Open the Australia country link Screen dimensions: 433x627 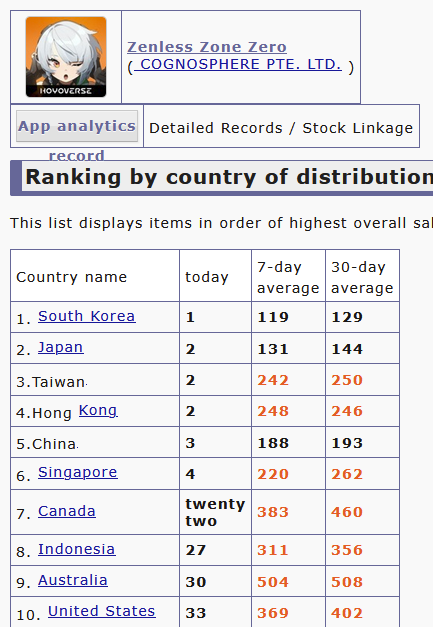tap(73, 580)
